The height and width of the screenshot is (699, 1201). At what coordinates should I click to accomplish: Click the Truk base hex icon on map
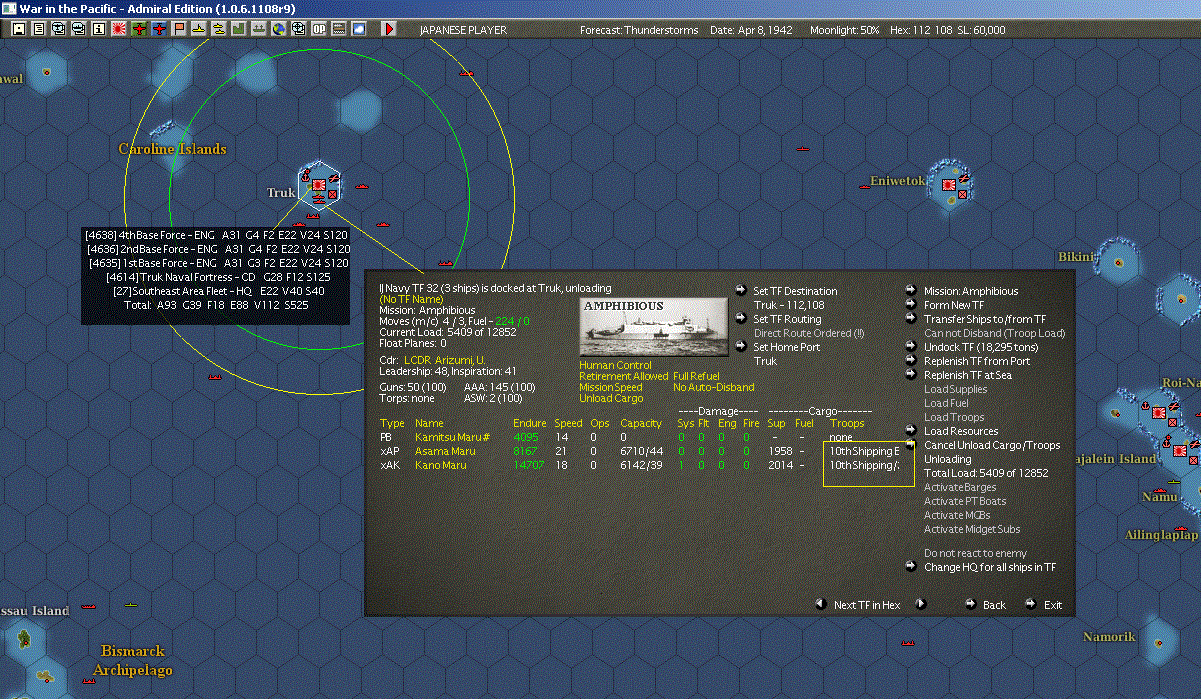[318, 185]
